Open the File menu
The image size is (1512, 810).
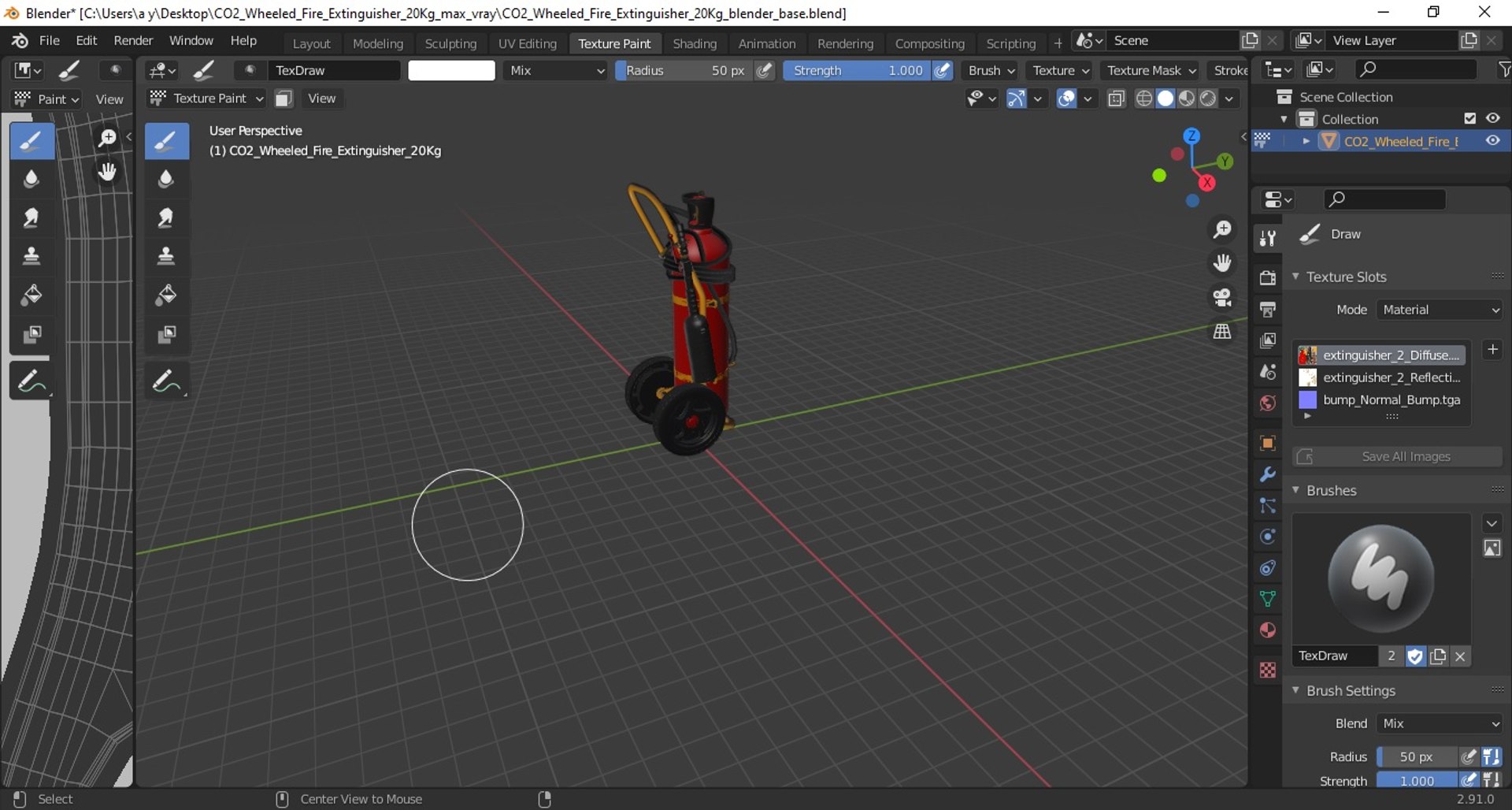[x=50, y=40]
